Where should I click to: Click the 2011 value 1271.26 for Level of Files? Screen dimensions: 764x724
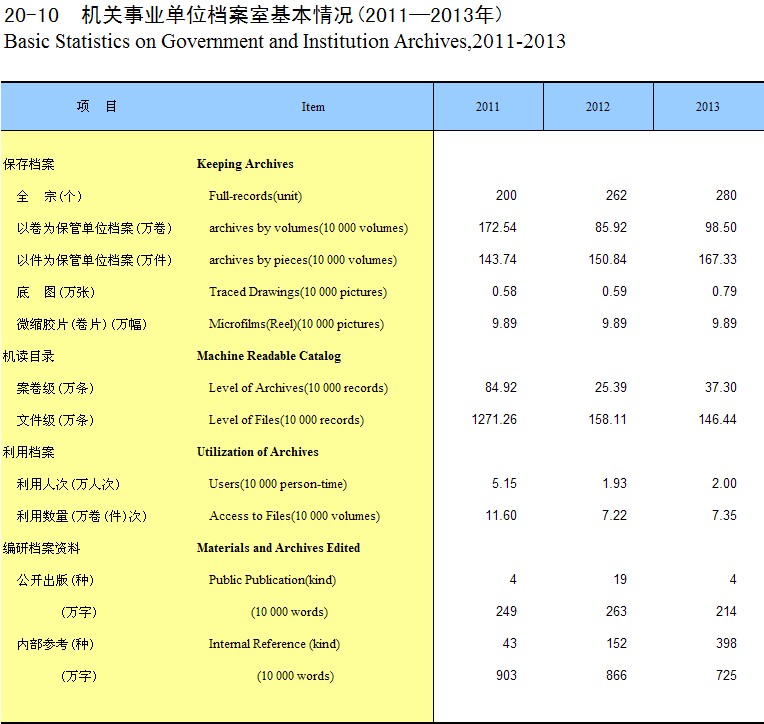tap(494, 420)
